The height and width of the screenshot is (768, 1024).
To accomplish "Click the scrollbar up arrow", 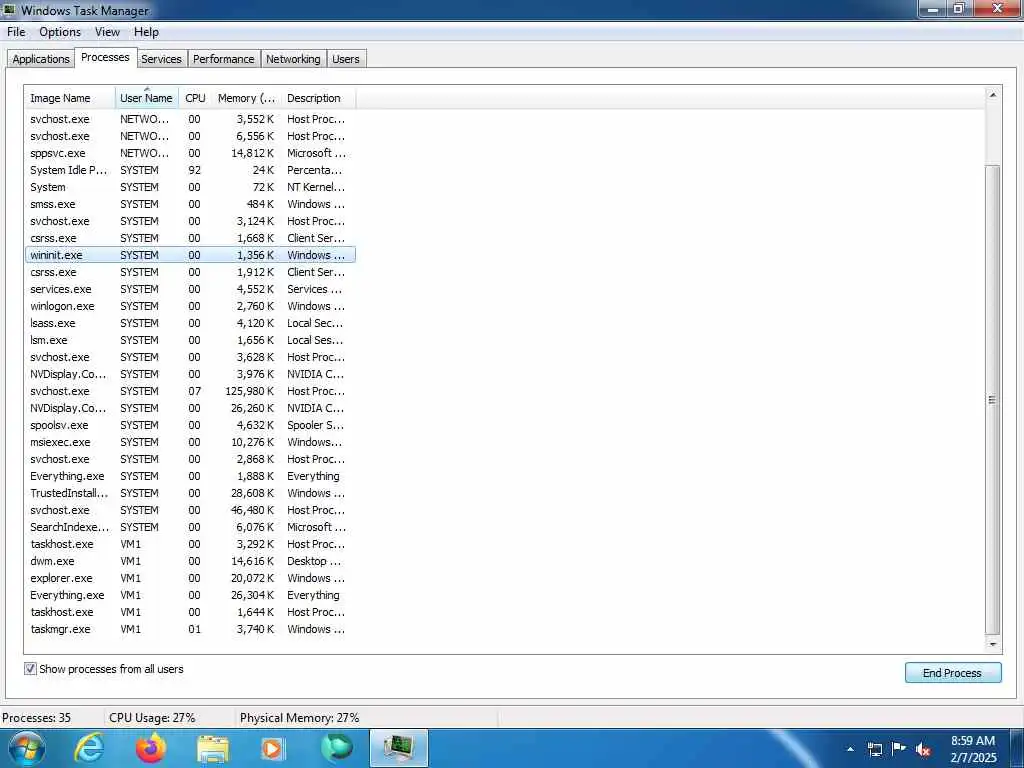I will 993,95.
